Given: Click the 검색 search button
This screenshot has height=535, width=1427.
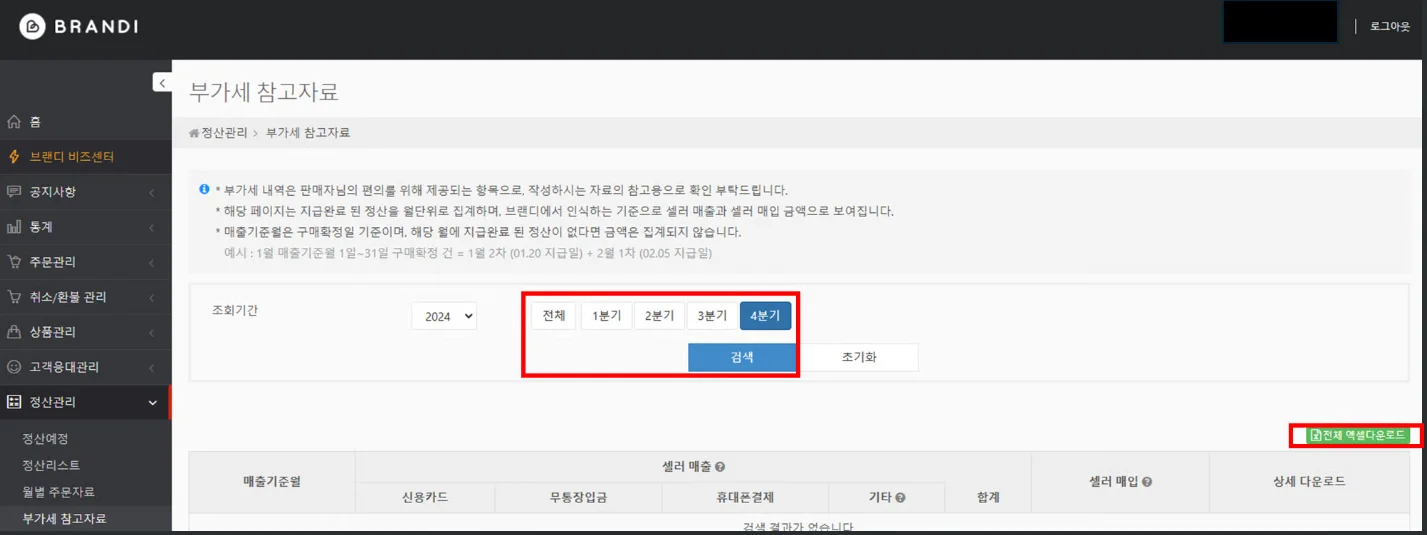Looking at the screenshot, I should [742, 357].
